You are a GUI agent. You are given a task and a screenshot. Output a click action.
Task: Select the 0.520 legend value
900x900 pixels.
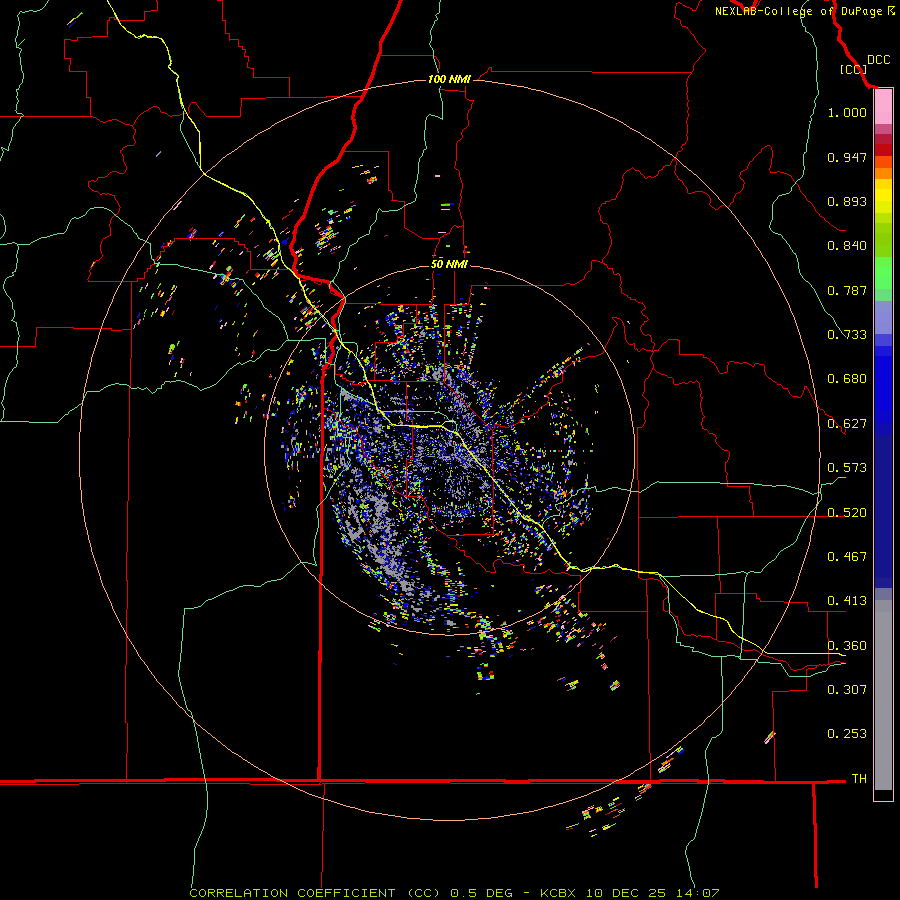(x=847, y=513)
